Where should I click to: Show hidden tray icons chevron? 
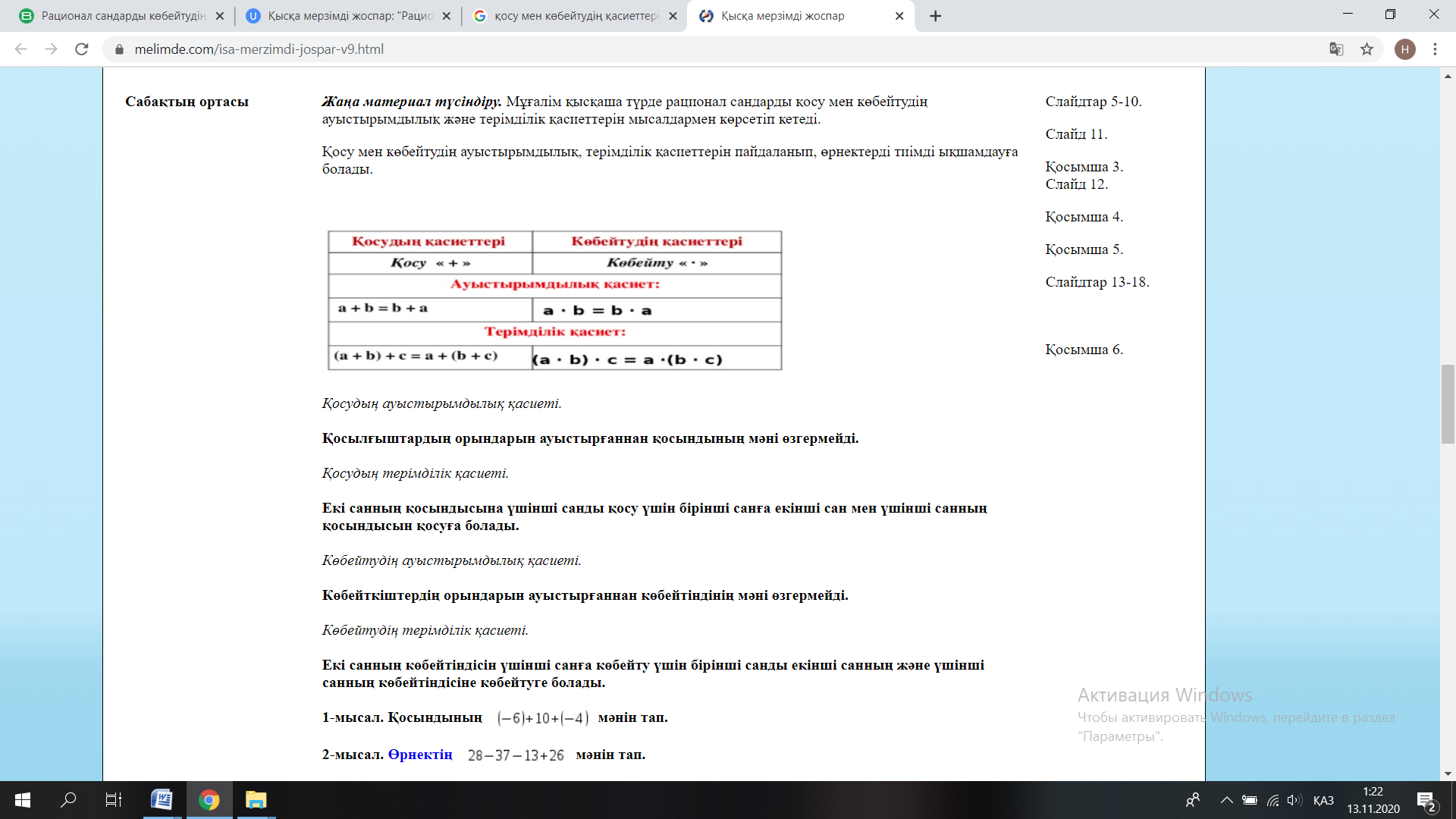(x=1226, y=800)
